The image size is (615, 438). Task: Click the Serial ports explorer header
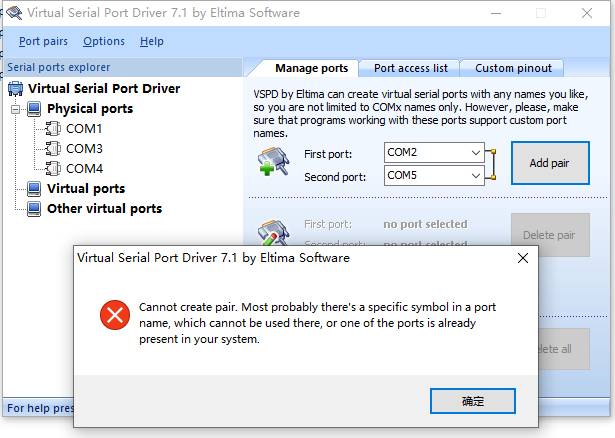click(x=123, y=67)
